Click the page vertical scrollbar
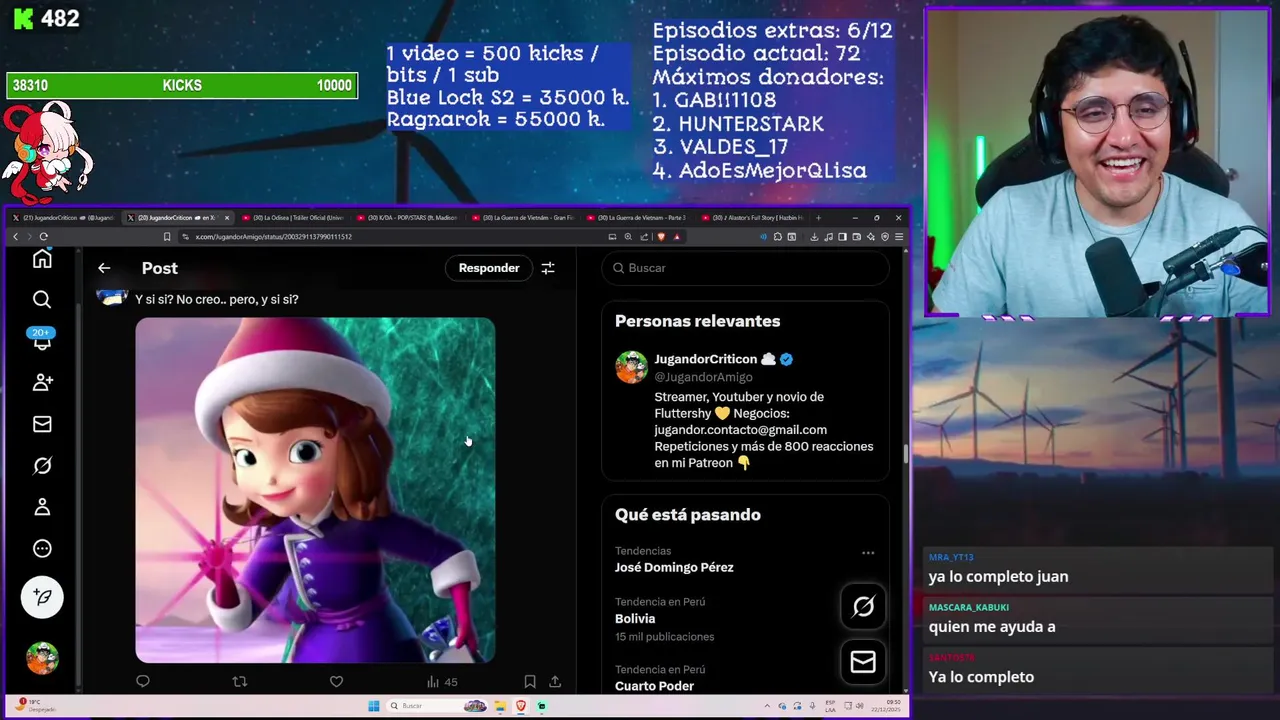This screenshot has width=1280, height=720. point(906,455)
